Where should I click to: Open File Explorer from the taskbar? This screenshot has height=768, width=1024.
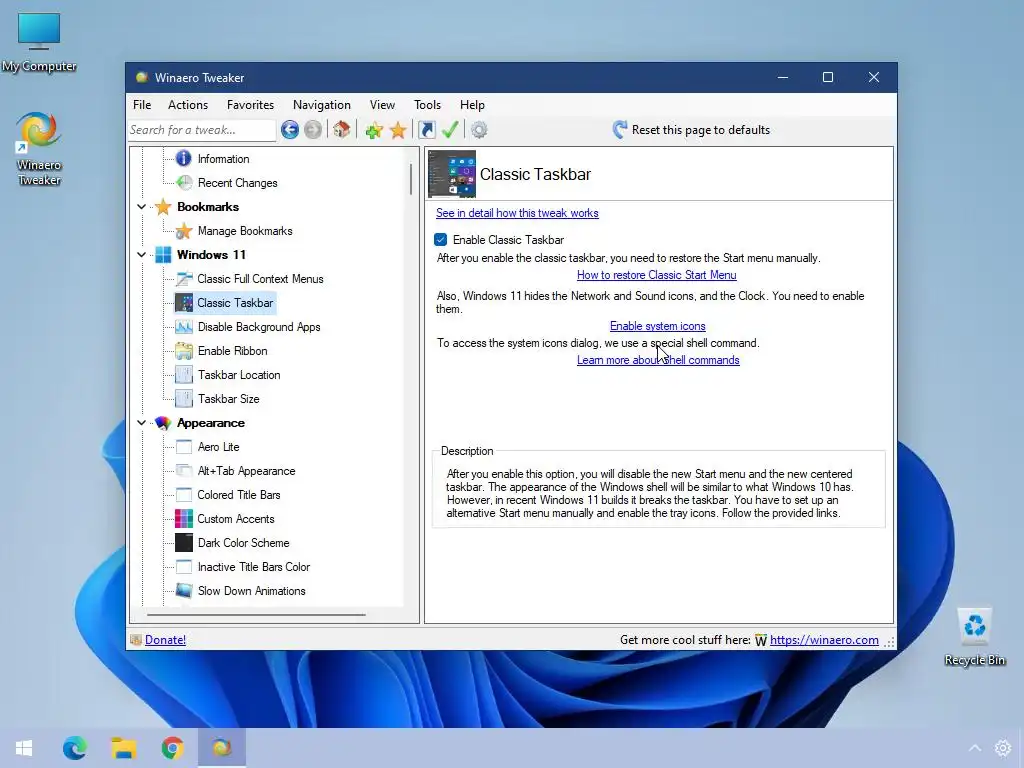(x=123, y=748)
